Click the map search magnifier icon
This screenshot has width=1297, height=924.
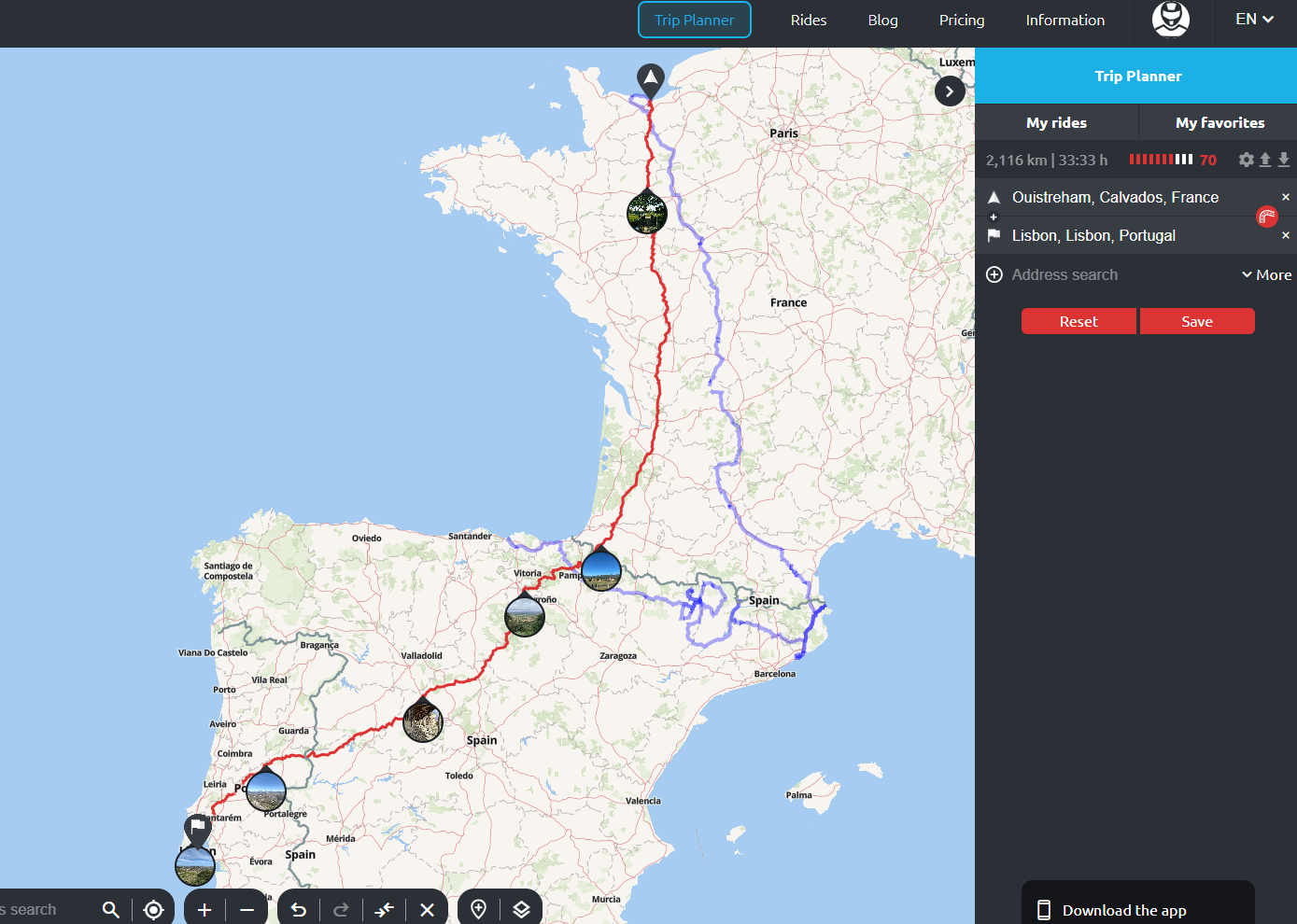pos(110,909)
